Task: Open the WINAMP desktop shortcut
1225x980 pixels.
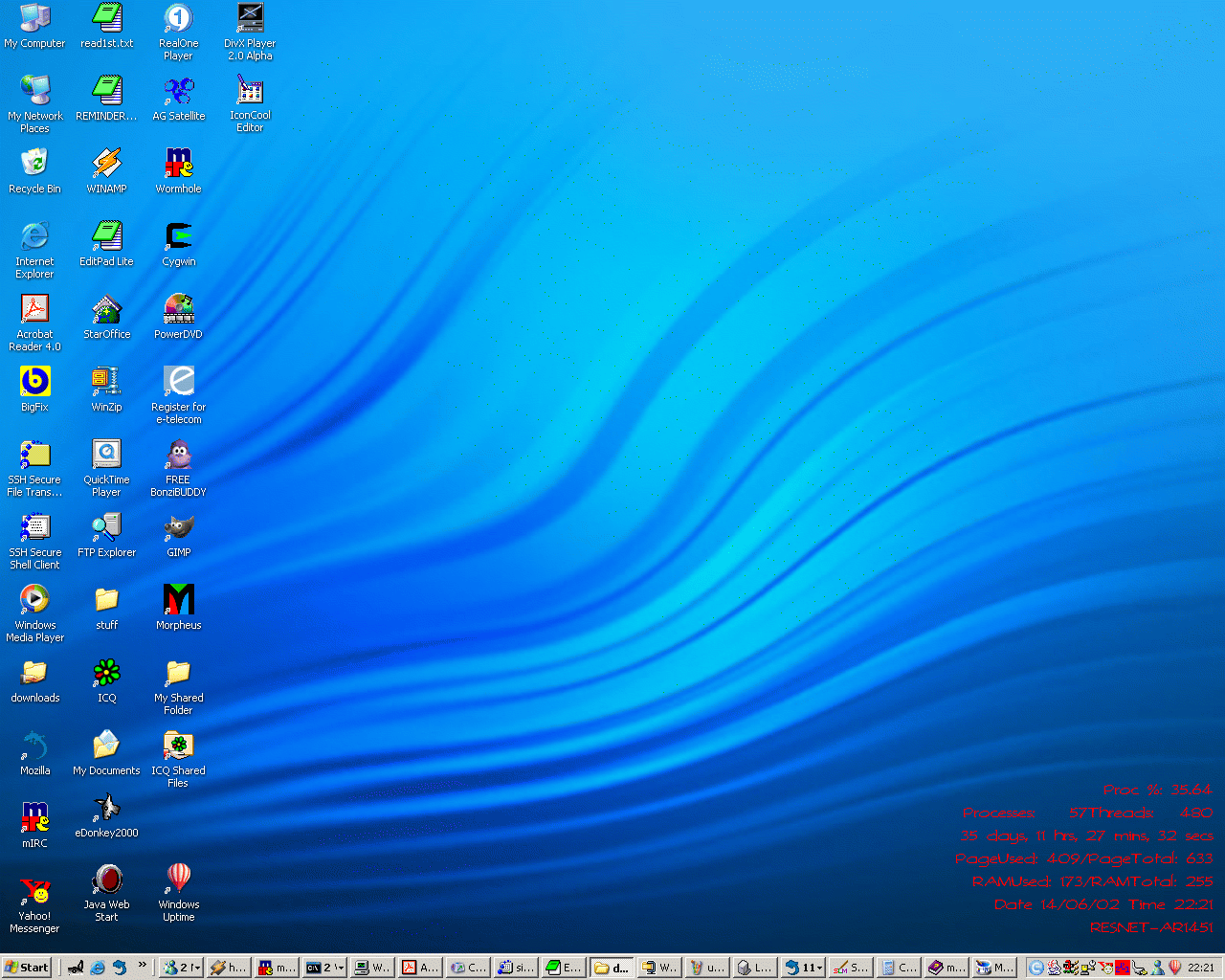Action: click(106, 164)
